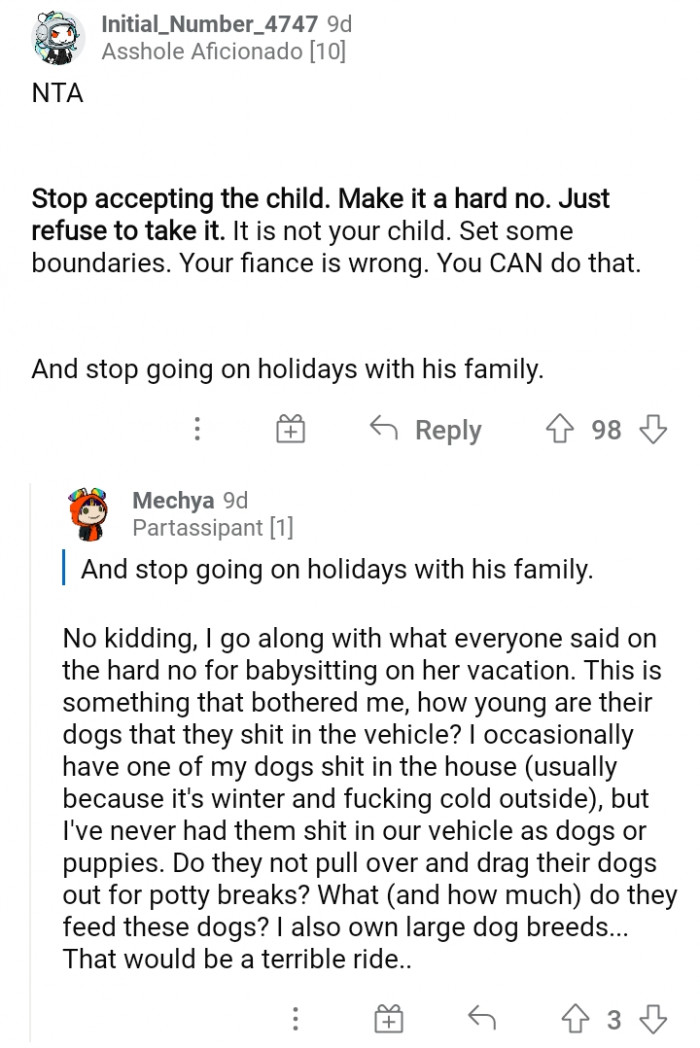Click the 98 vote score

(x=606, y=430)
